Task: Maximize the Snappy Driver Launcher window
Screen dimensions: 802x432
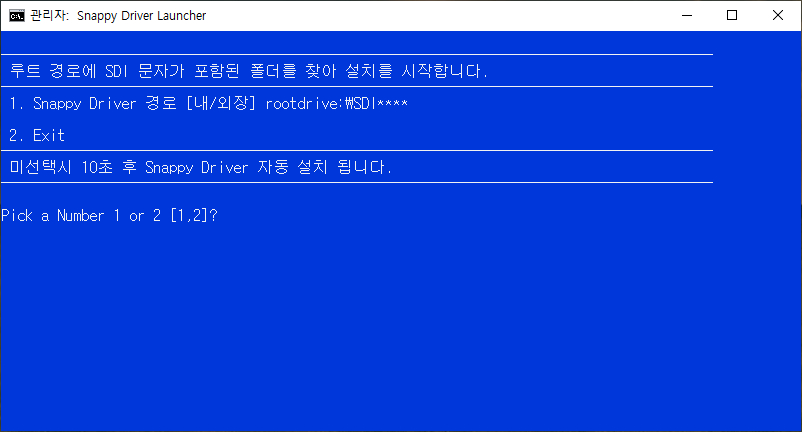Action: pos(732,15)
